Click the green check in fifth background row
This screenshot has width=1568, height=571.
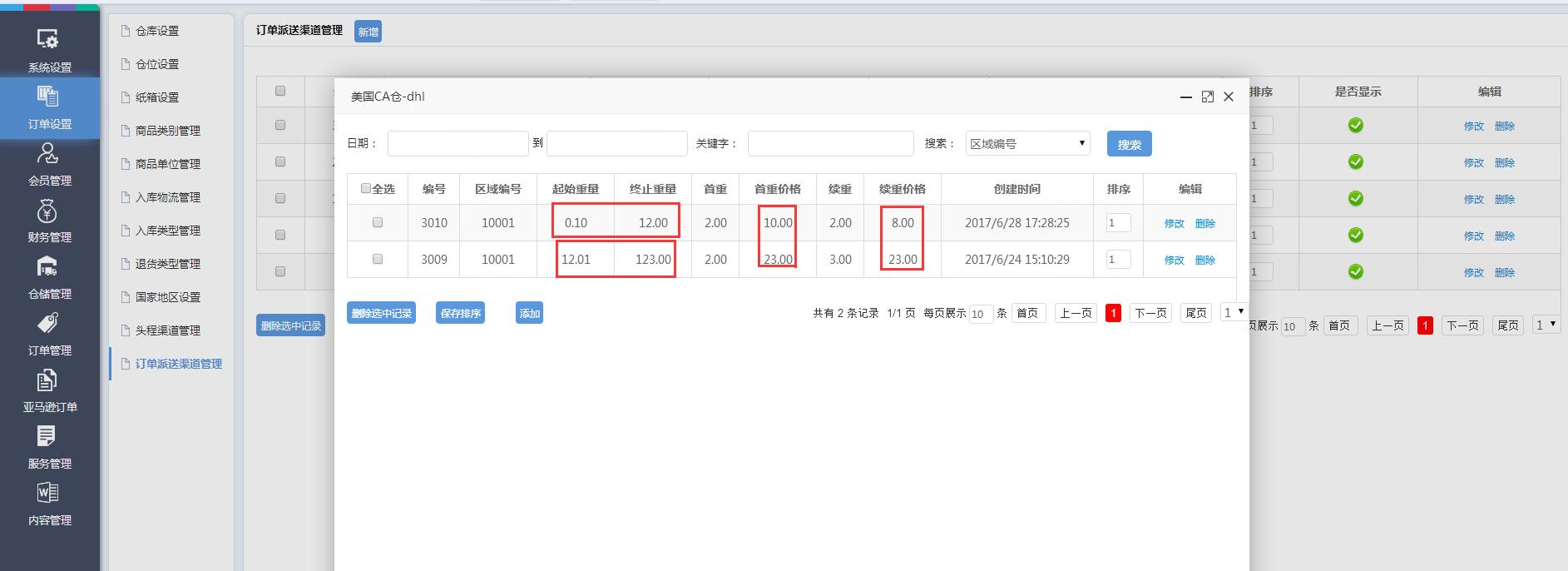(1356, 271)
